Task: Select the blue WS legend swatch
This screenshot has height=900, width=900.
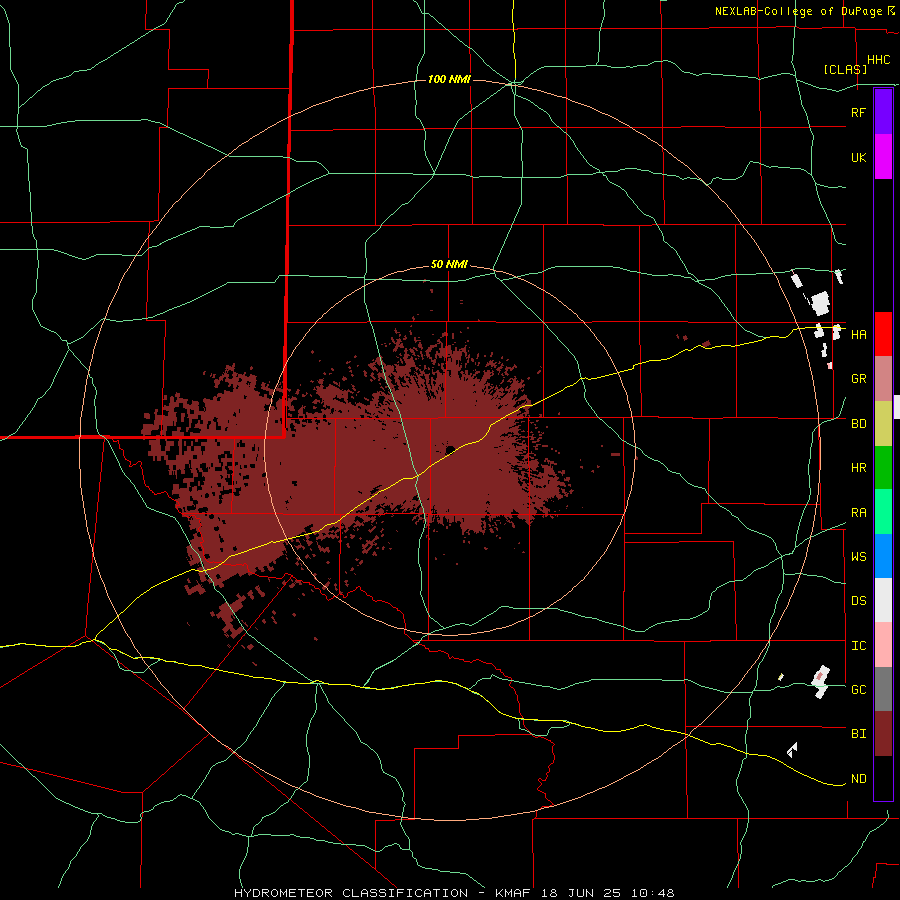Action: pyautogui.click(x=883, y=556)
